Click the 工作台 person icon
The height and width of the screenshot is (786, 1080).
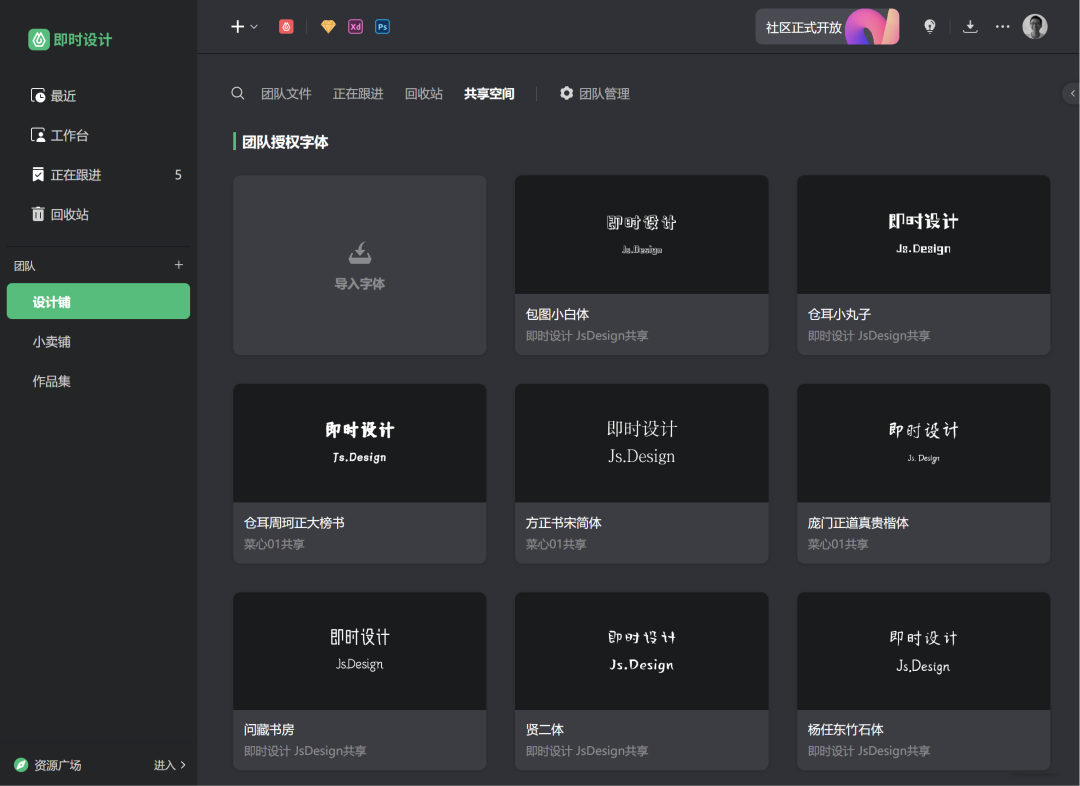(38, 135)
